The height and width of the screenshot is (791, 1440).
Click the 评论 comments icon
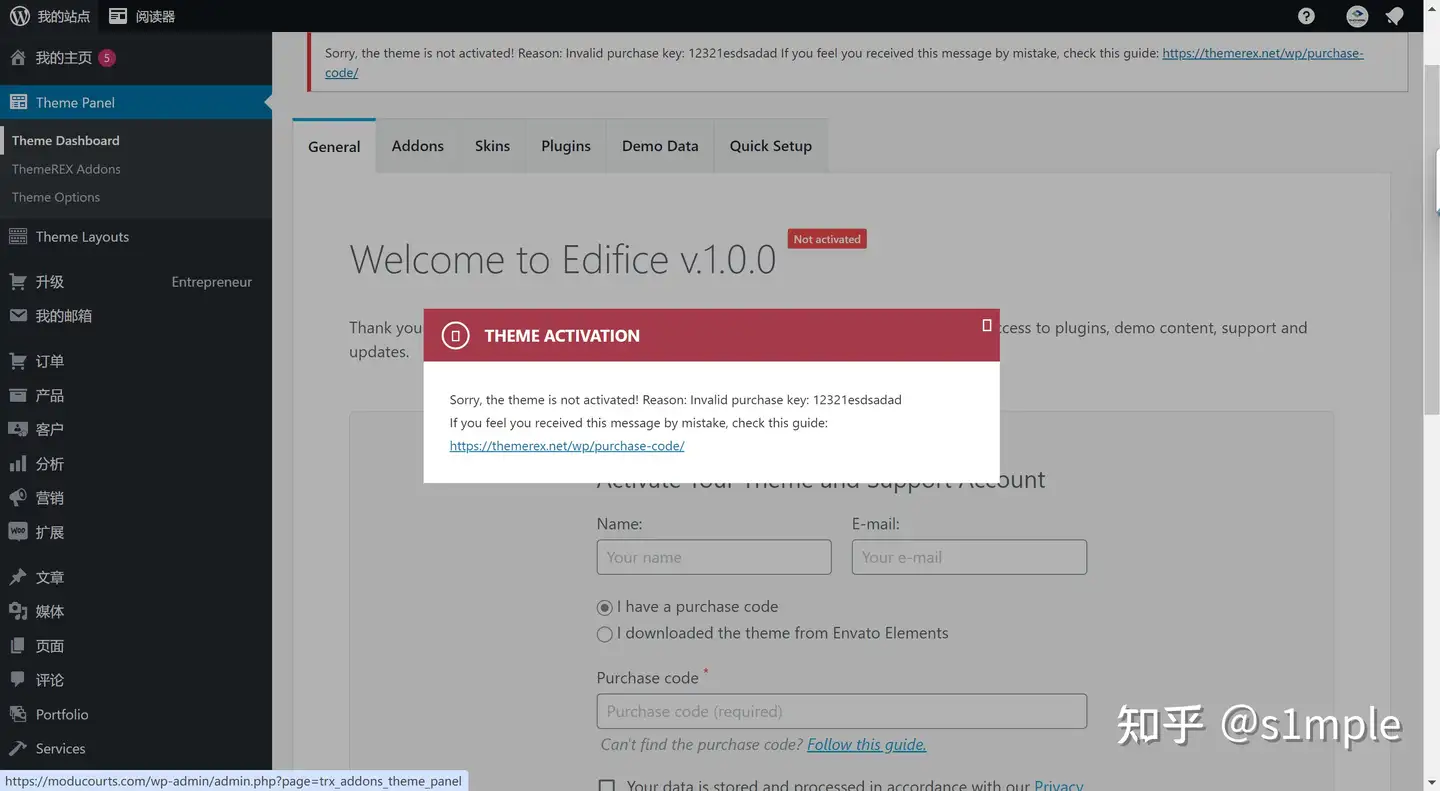[x=18, y=680]
